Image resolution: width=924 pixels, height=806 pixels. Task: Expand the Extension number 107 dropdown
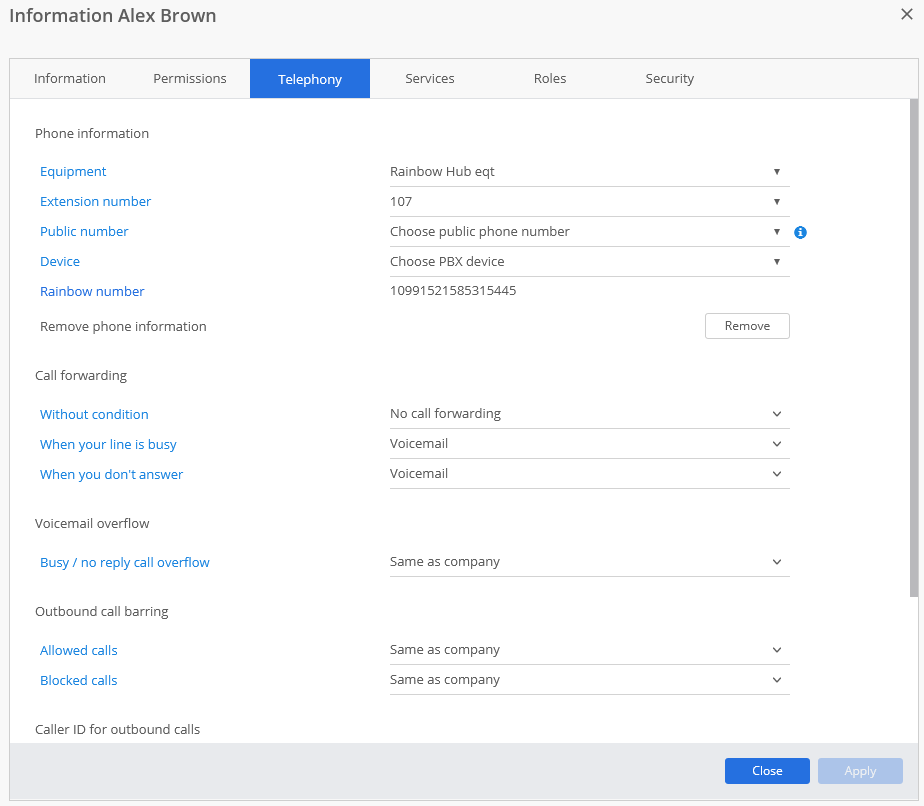(x=589, y=202)
